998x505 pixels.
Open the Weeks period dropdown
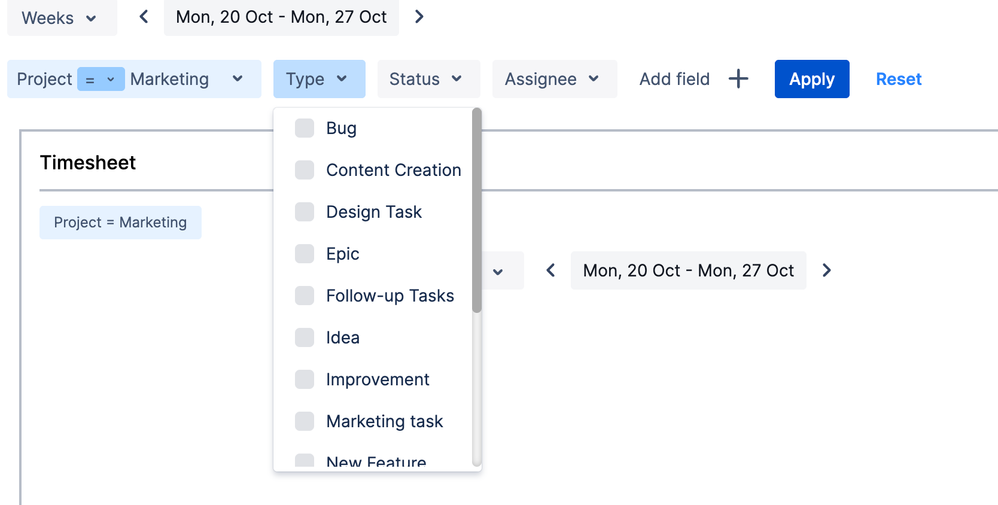pyautogui.click(x=60, y=18)
